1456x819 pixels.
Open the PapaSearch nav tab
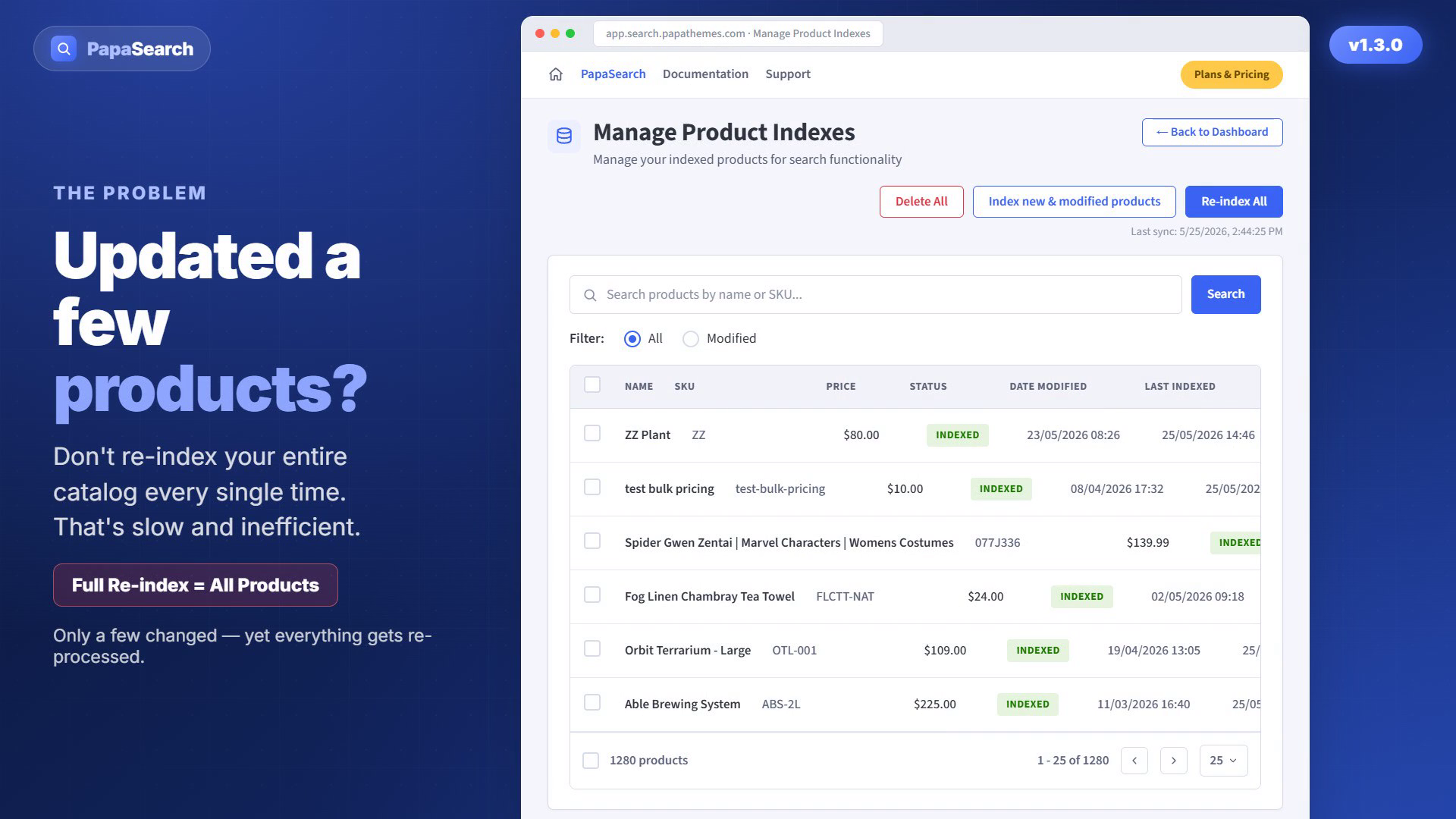point(613,74)
